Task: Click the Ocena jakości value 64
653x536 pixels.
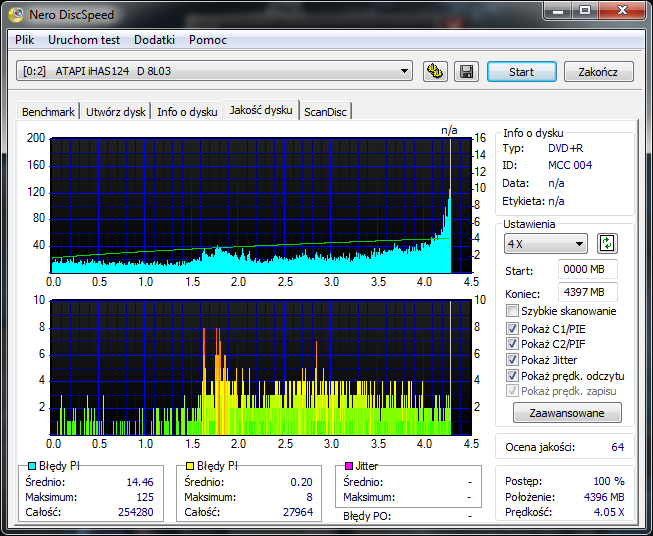Action: (x=618, y=447)
